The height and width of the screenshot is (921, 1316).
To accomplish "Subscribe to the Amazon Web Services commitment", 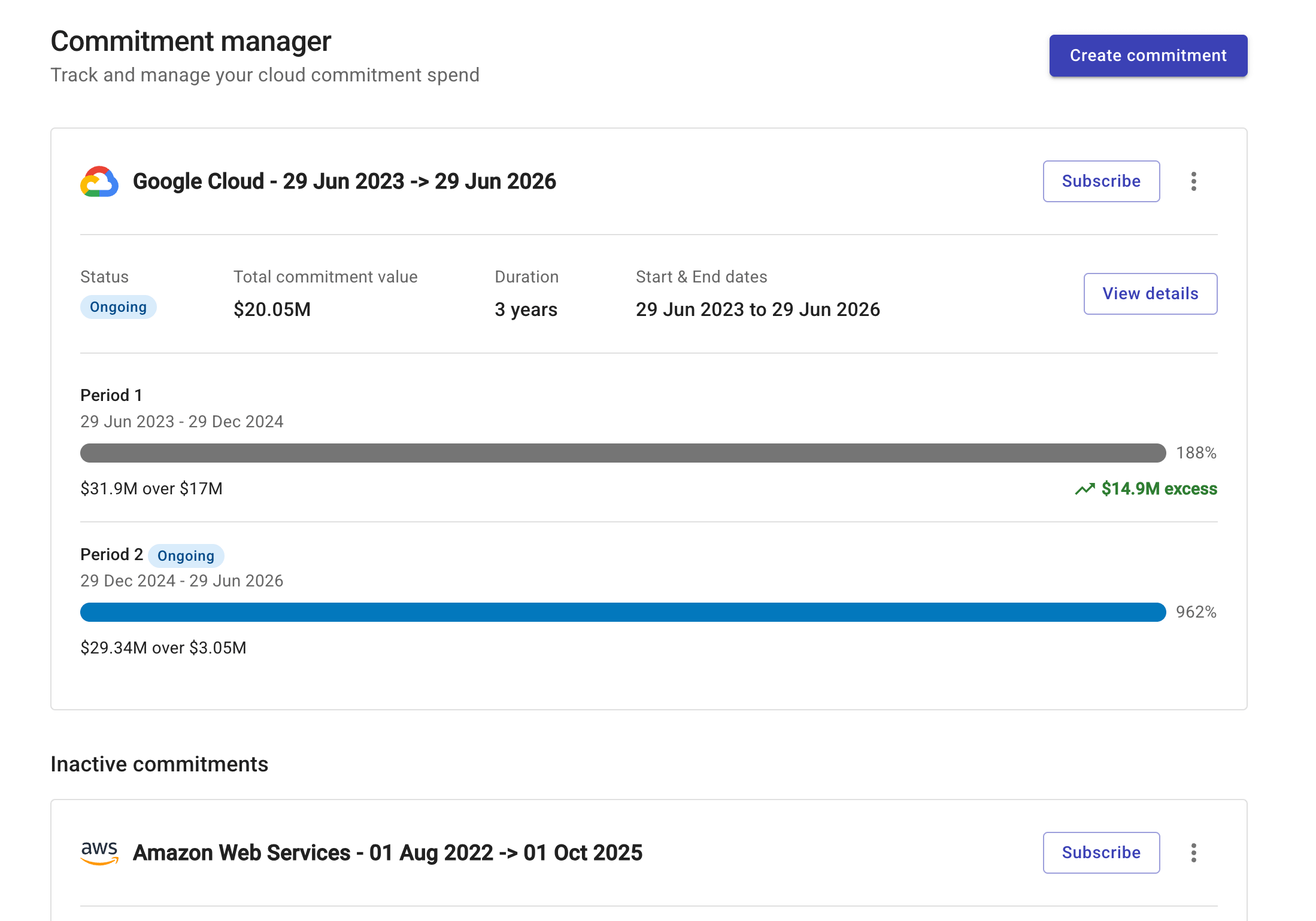I will point(1101,853).
